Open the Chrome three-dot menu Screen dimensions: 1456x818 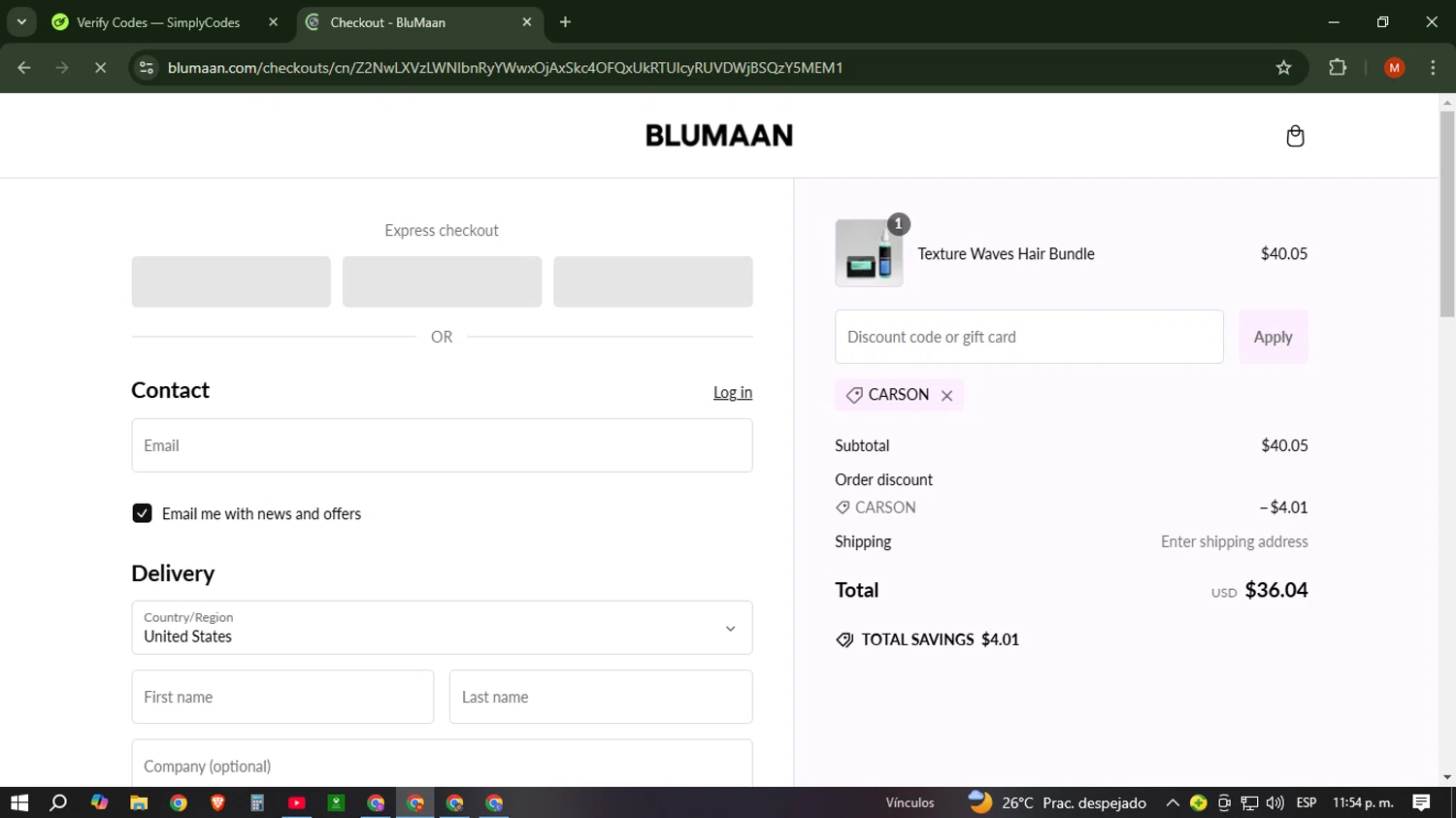coord(1433,68)
